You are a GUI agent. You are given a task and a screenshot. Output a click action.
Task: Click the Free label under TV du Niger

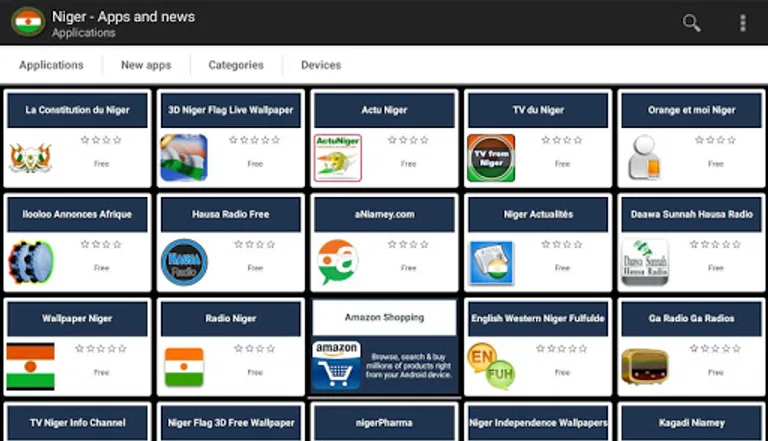tap(562, 164)
